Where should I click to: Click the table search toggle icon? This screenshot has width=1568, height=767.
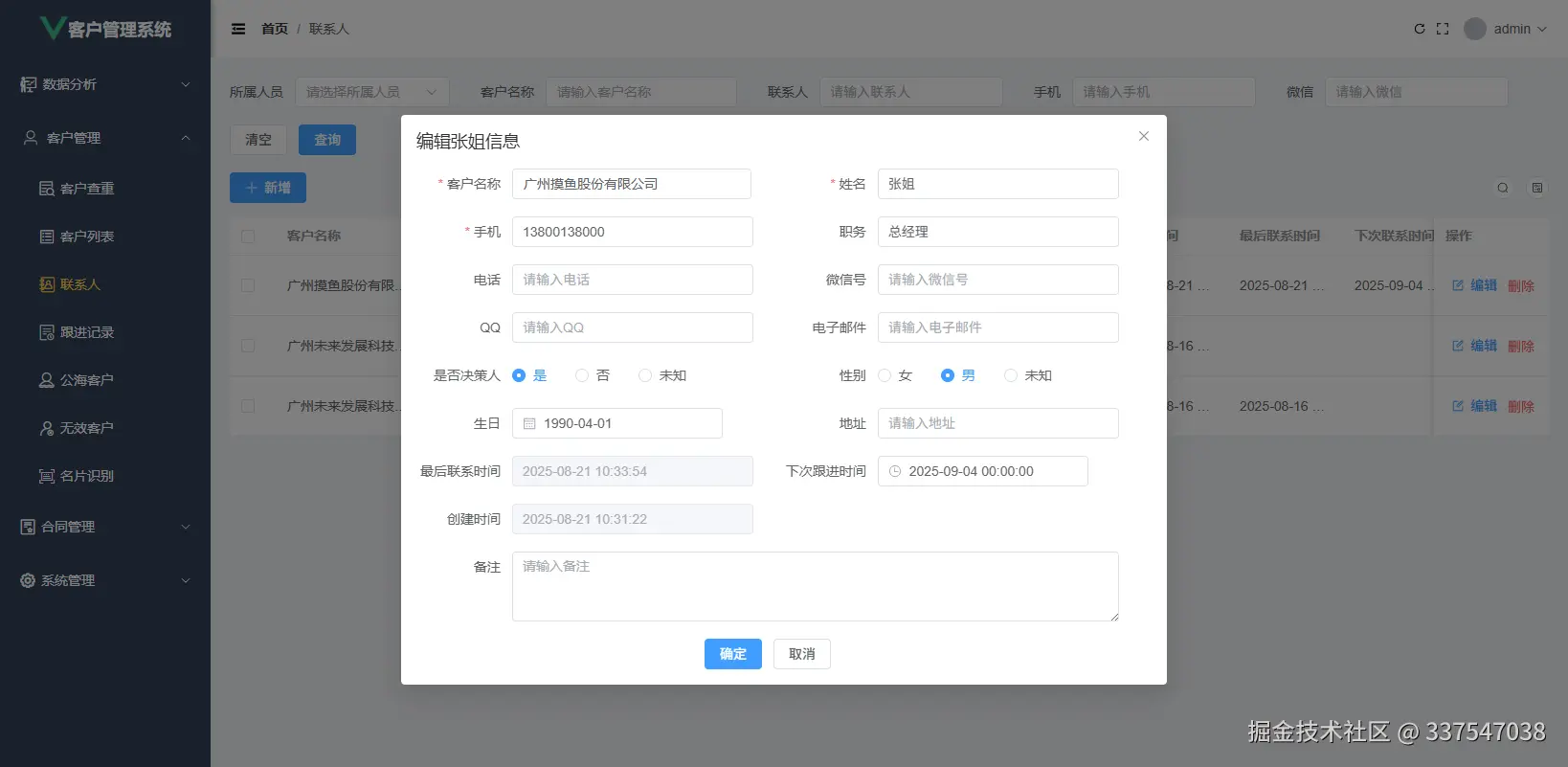pyautogui.click(x=1503, y=188)
